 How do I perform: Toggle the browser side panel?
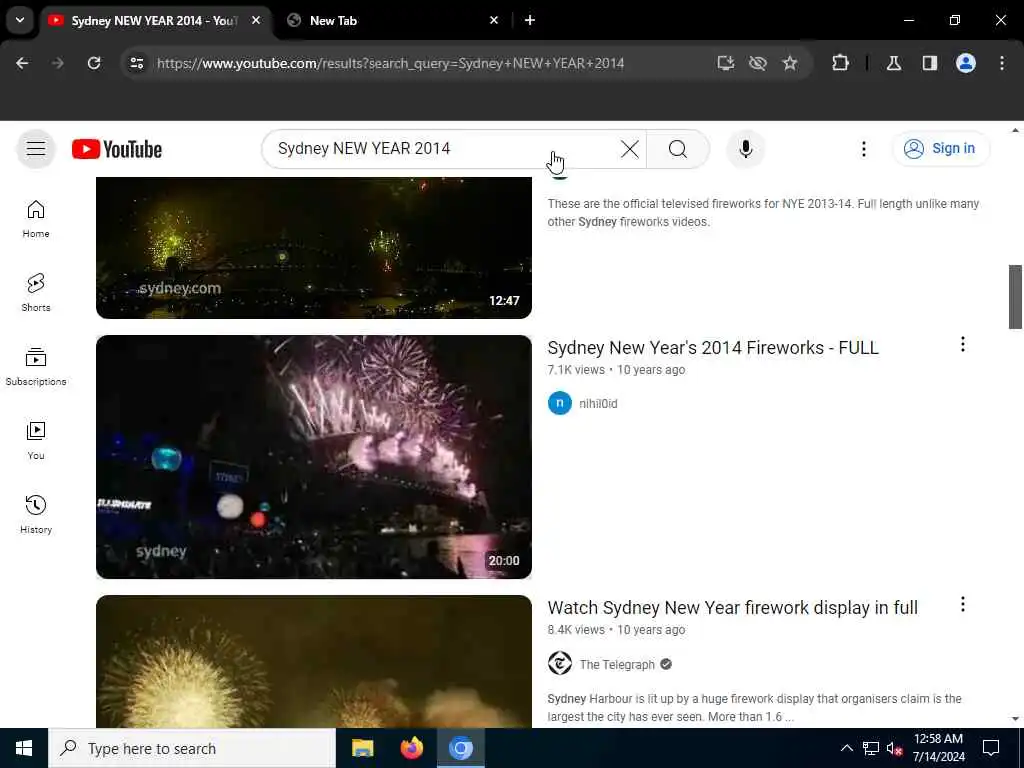[930, 63]
